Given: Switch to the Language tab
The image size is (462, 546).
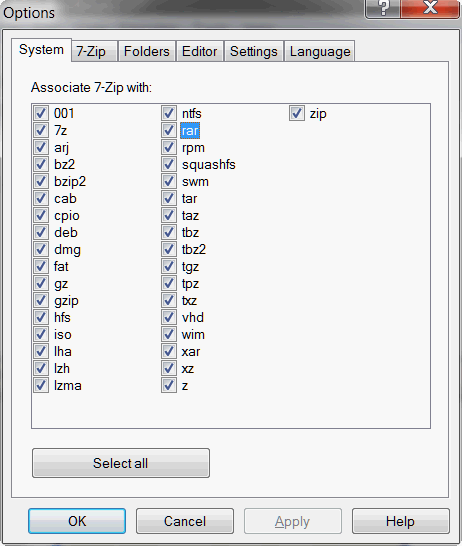Looking at the screenshot, I should click(320, 51).
